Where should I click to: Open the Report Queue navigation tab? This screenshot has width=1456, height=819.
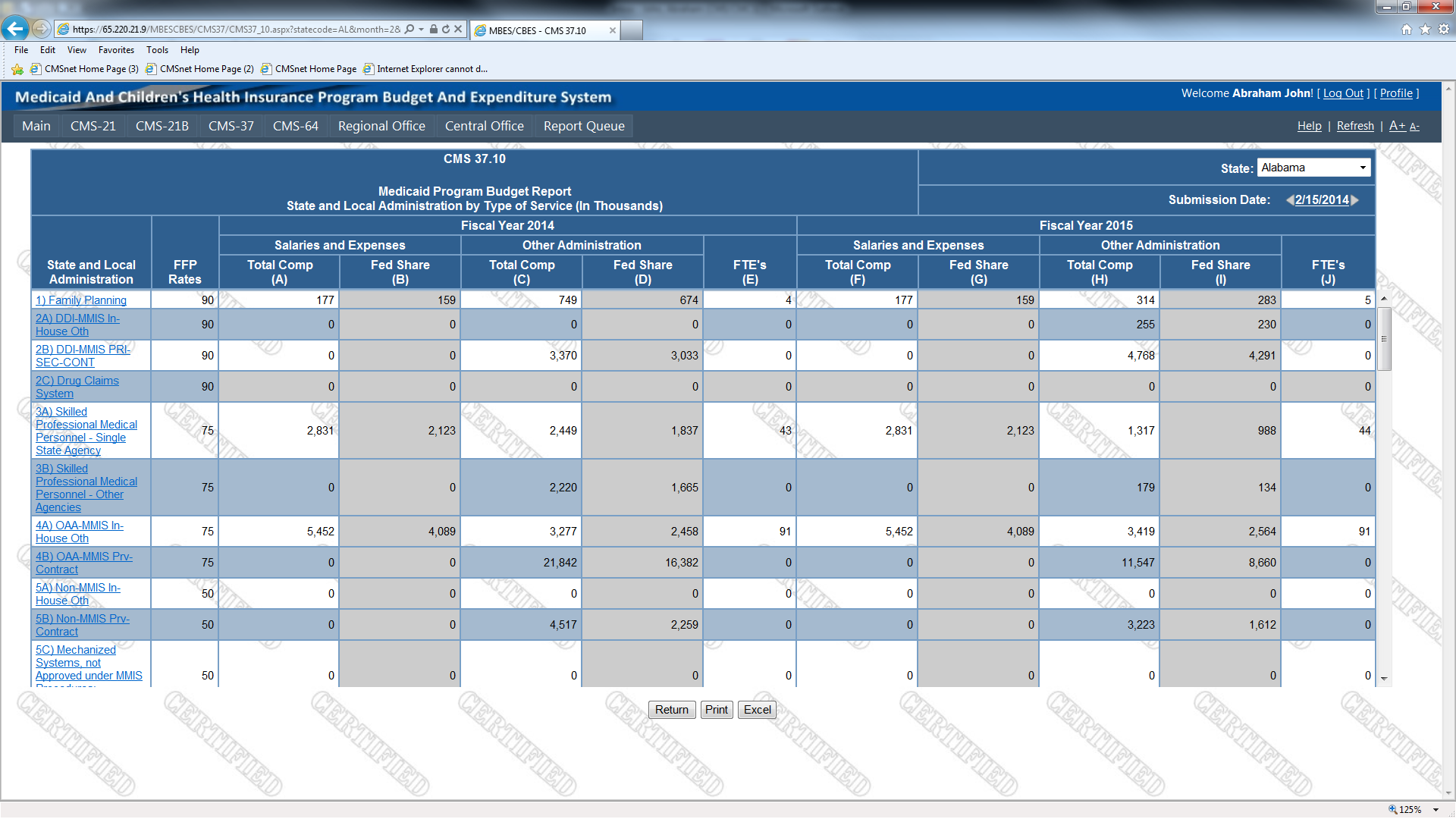583,126
